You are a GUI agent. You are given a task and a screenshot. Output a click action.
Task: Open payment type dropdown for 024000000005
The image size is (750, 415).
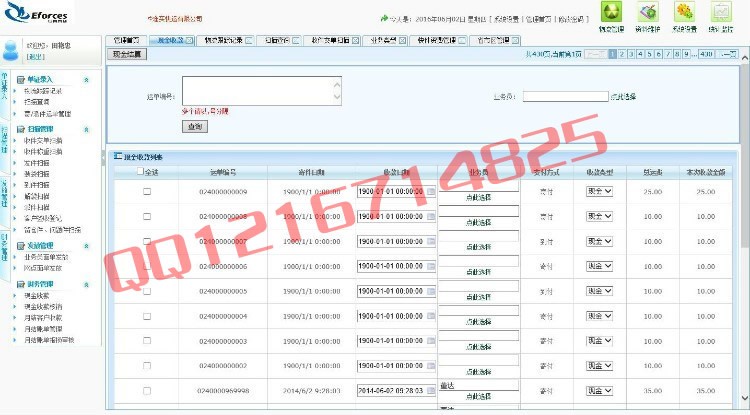[599, 291]
